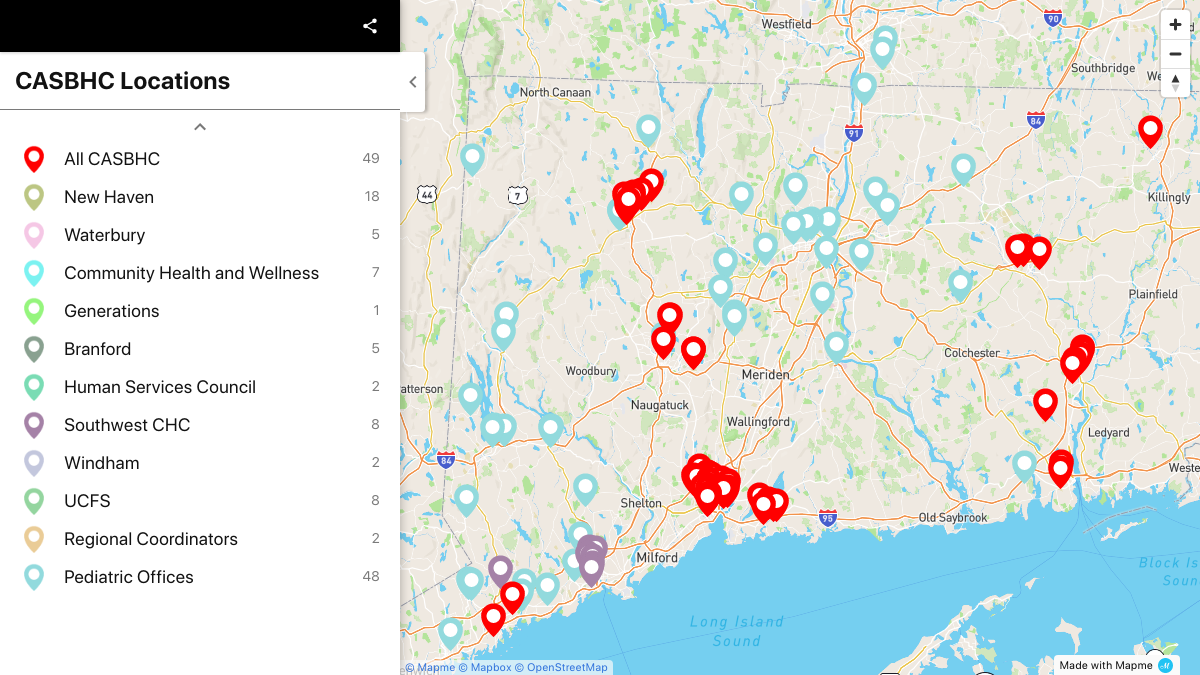Zoom in on the map
1200x675 pixels.
pyautogui.click(x=1175, y=25)
